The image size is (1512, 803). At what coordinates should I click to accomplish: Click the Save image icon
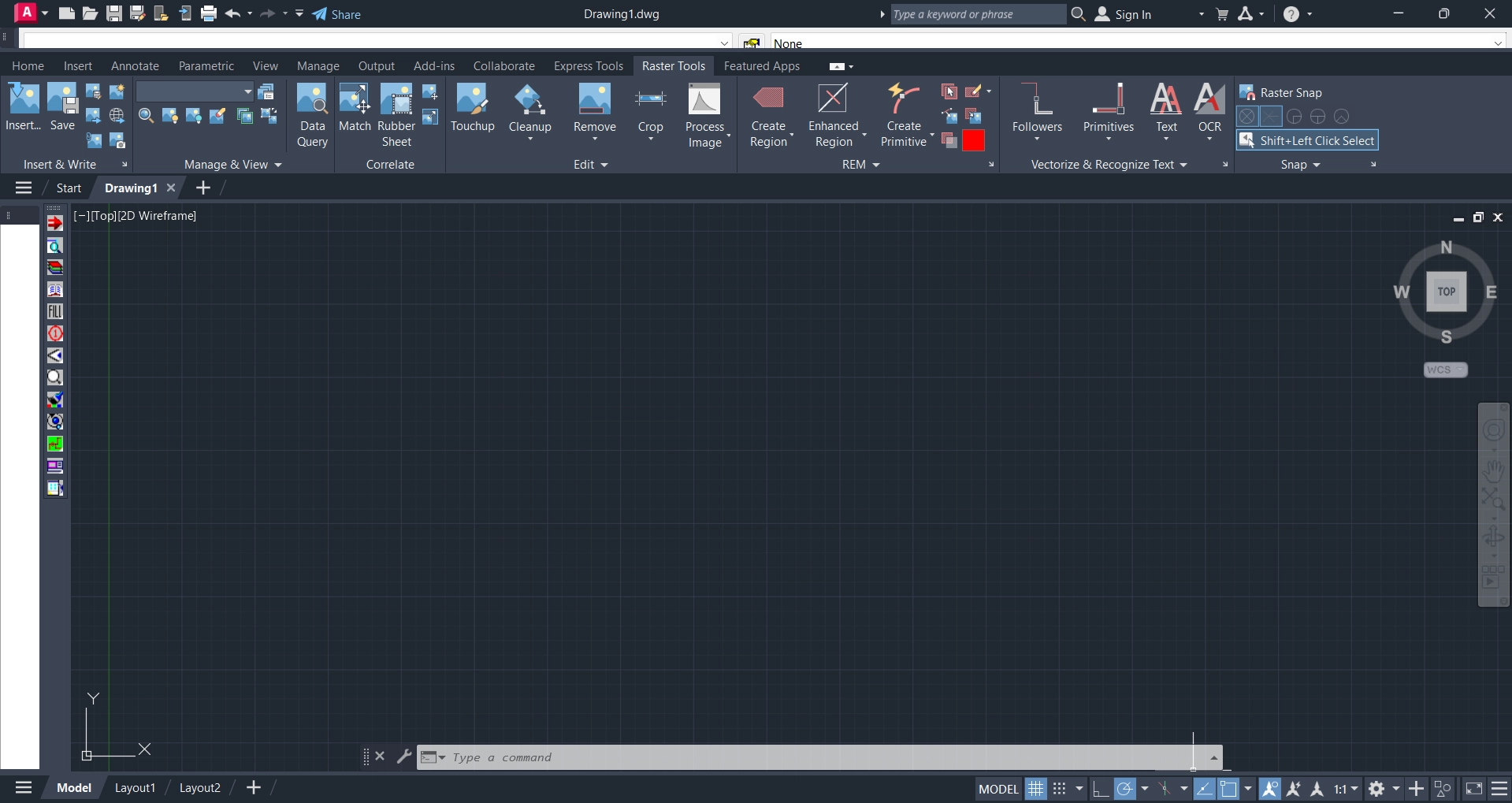62,101
